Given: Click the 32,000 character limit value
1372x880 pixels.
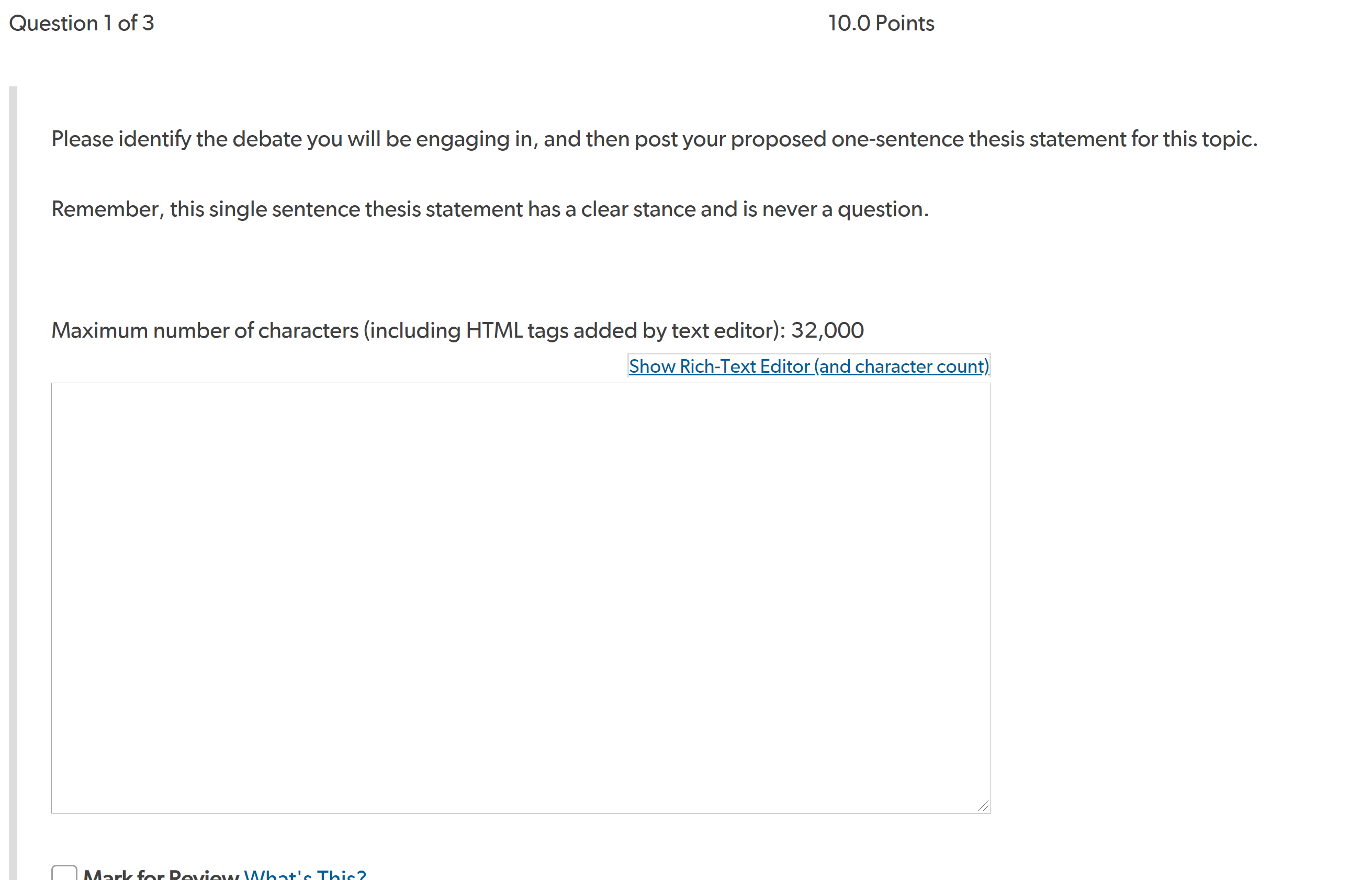Looking at the screenshot, I should click(x=827, y=330).
